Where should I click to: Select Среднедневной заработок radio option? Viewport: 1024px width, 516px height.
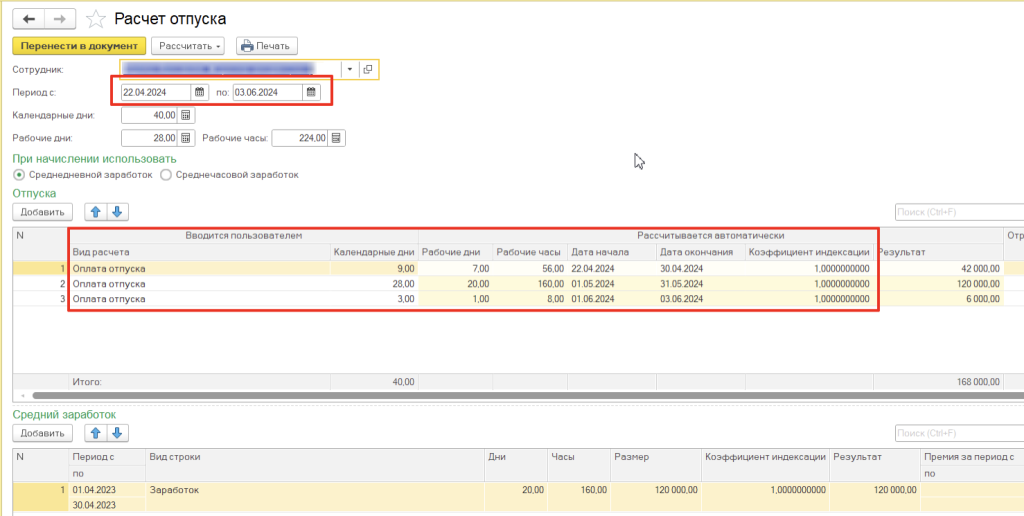click(19, 175)
